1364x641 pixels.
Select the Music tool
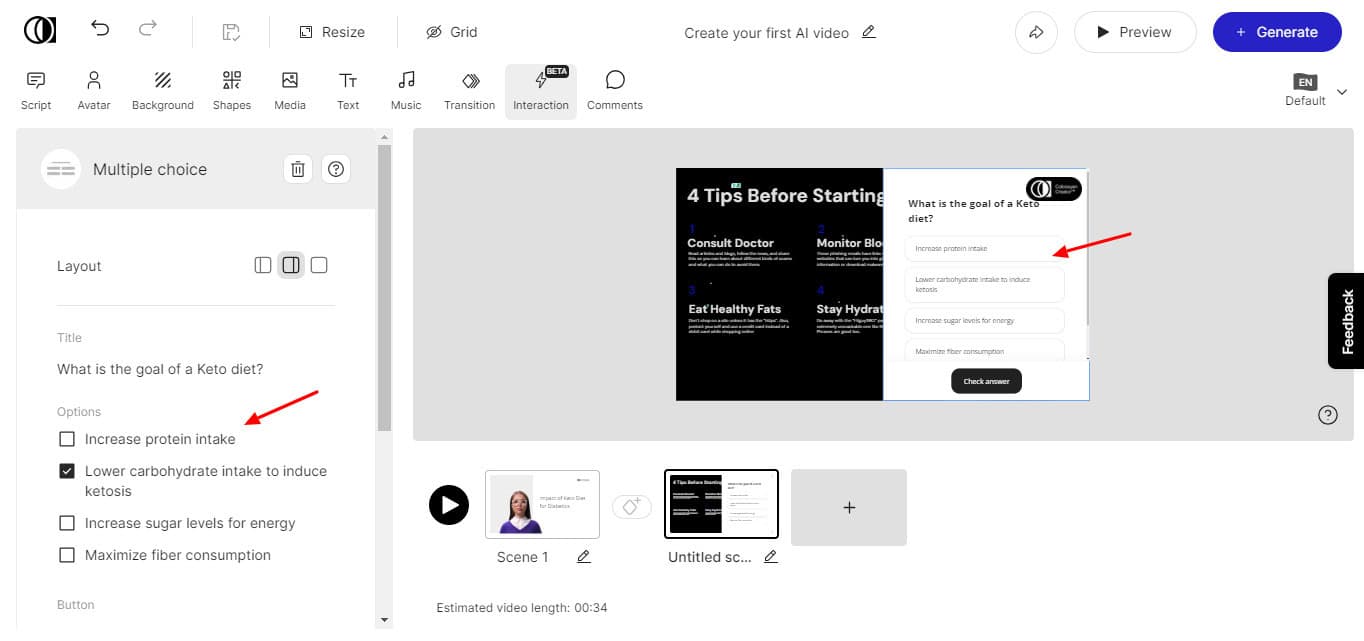tap(406, 90)
